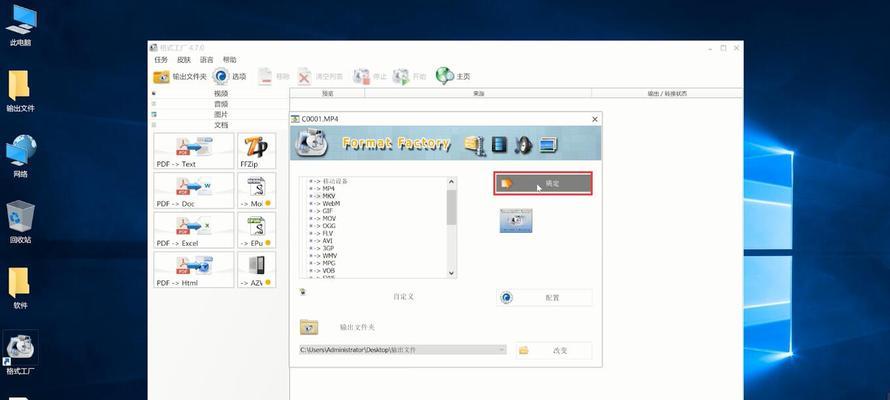
Task: Choose the -> EPub converter tile
Action: point(257,230)
